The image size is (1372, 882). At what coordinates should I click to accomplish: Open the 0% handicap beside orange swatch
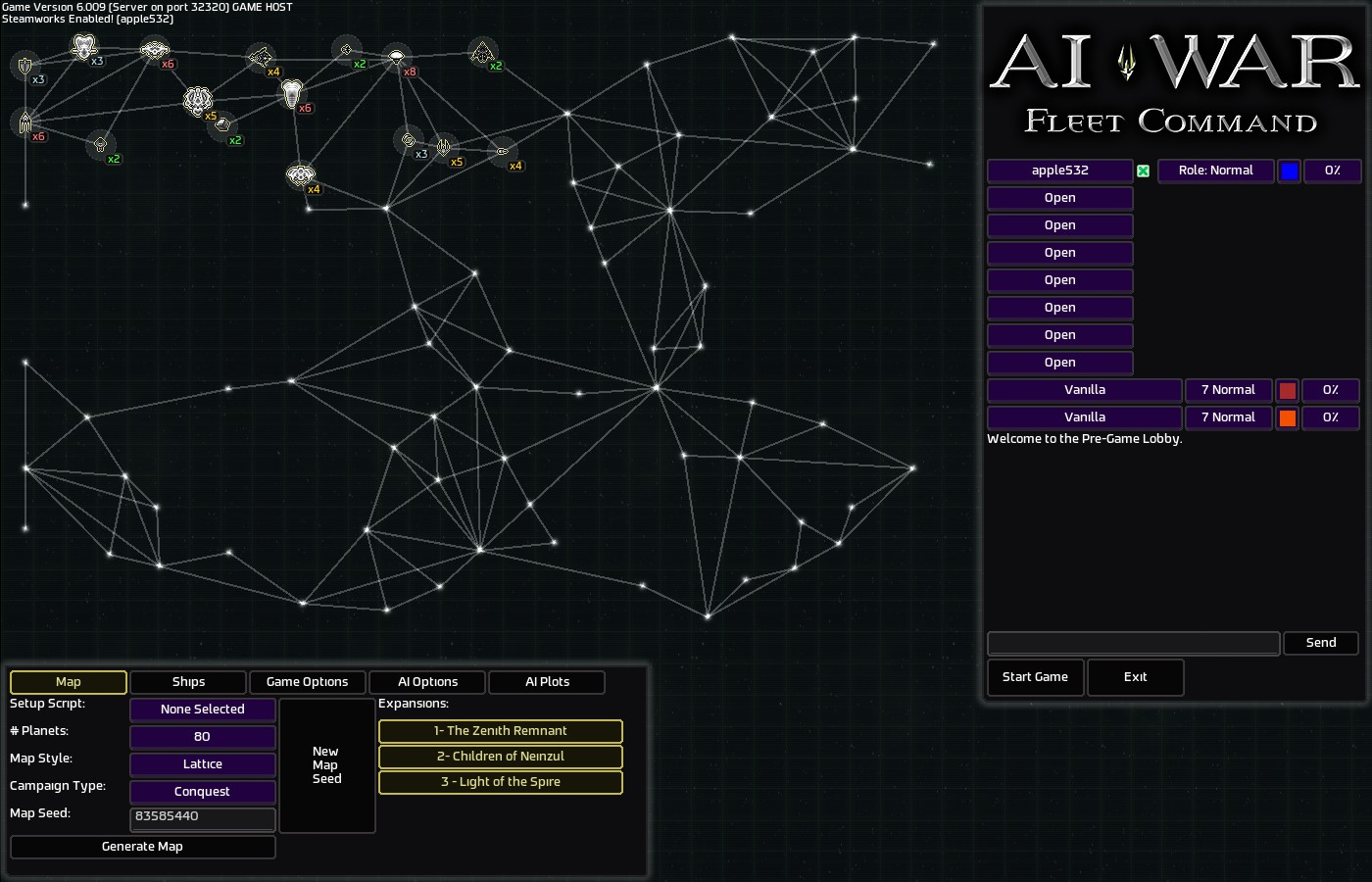coord(1331,417)
